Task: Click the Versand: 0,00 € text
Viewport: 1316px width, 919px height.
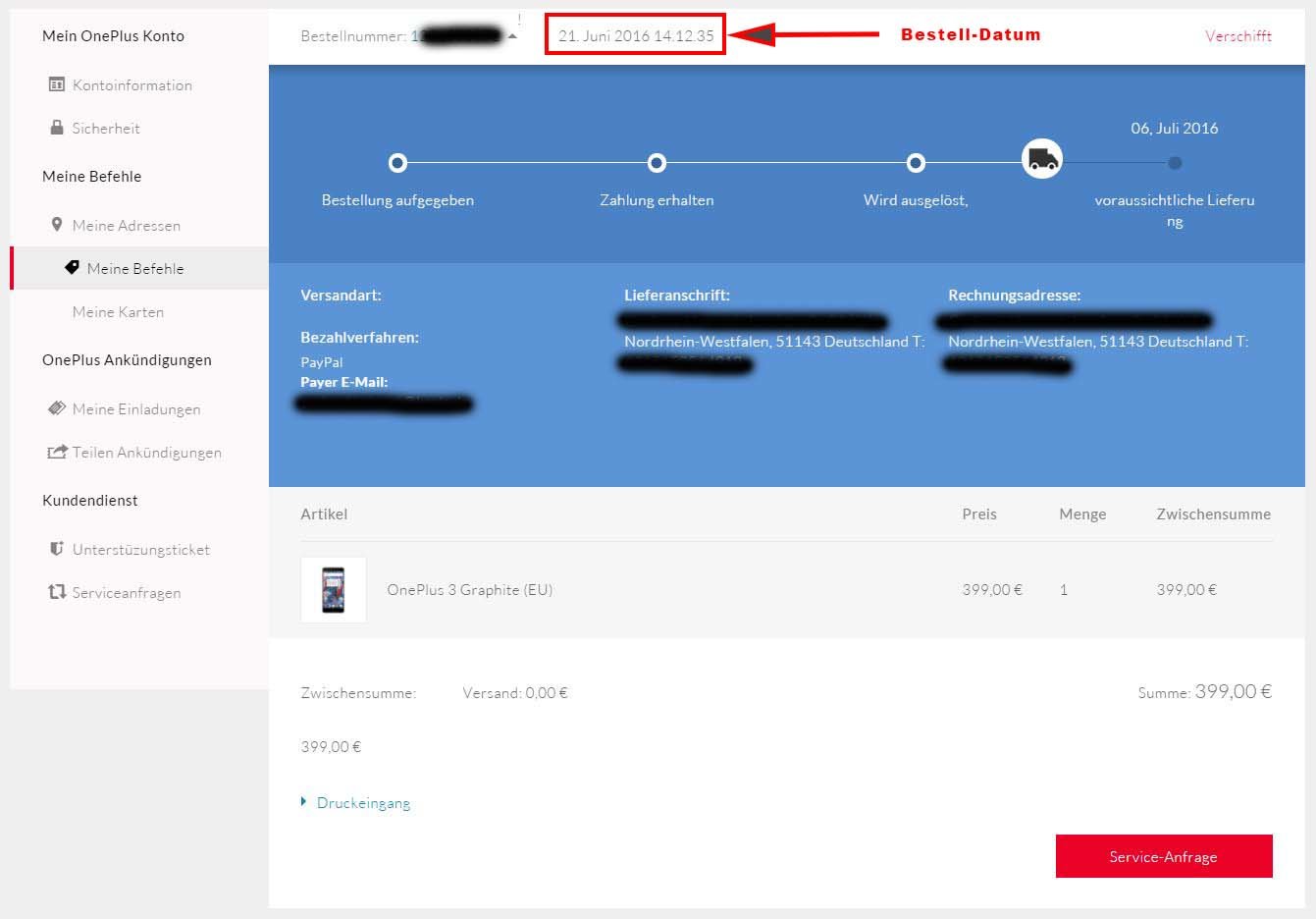Action: point(515,693)
